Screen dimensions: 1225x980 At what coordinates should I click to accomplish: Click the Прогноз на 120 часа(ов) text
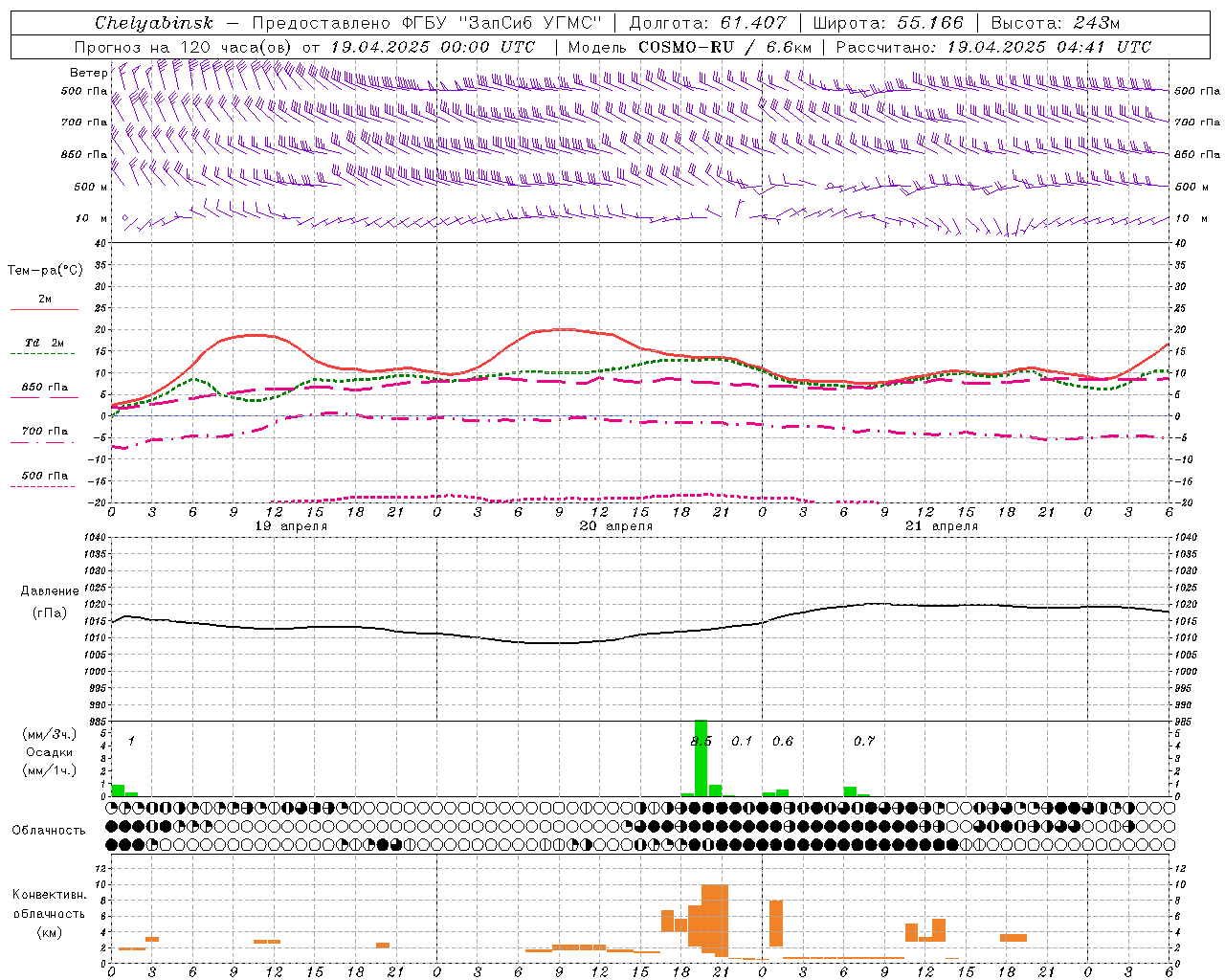184,47
